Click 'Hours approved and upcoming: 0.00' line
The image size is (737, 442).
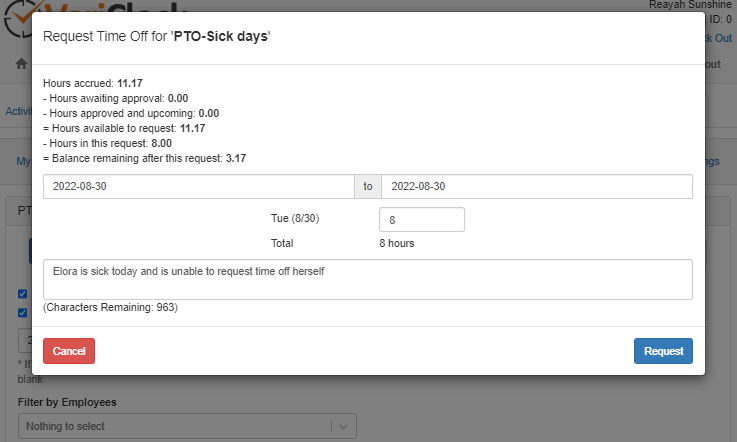[131, 113]
